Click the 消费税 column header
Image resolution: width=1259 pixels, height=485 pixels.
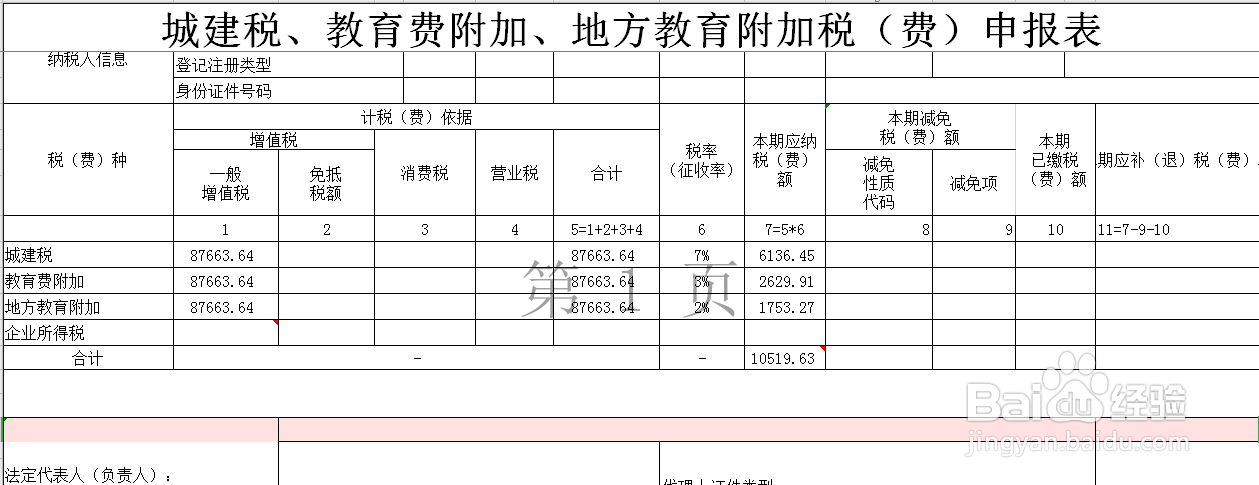(x=425, y=173)
